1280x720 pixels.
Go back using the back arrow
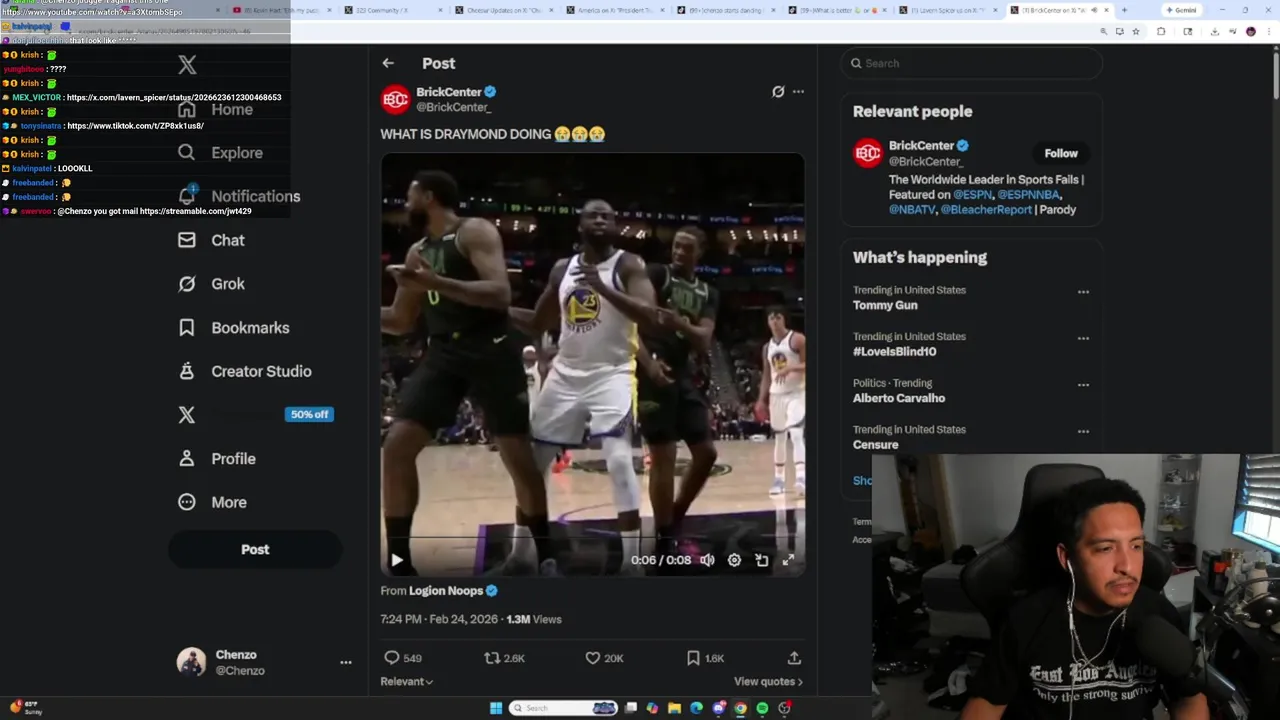click(388, 63)
